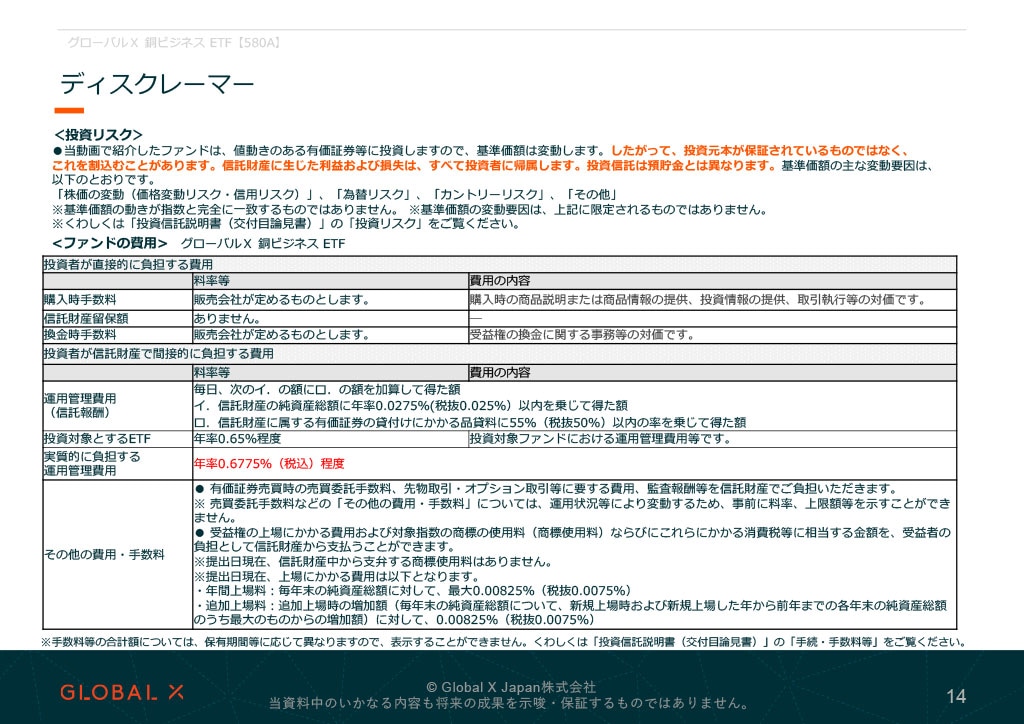Click the イ．信託財産の純資産総額 line
Viewport: 1024px width, 724px height.
(x=411, y=405)
